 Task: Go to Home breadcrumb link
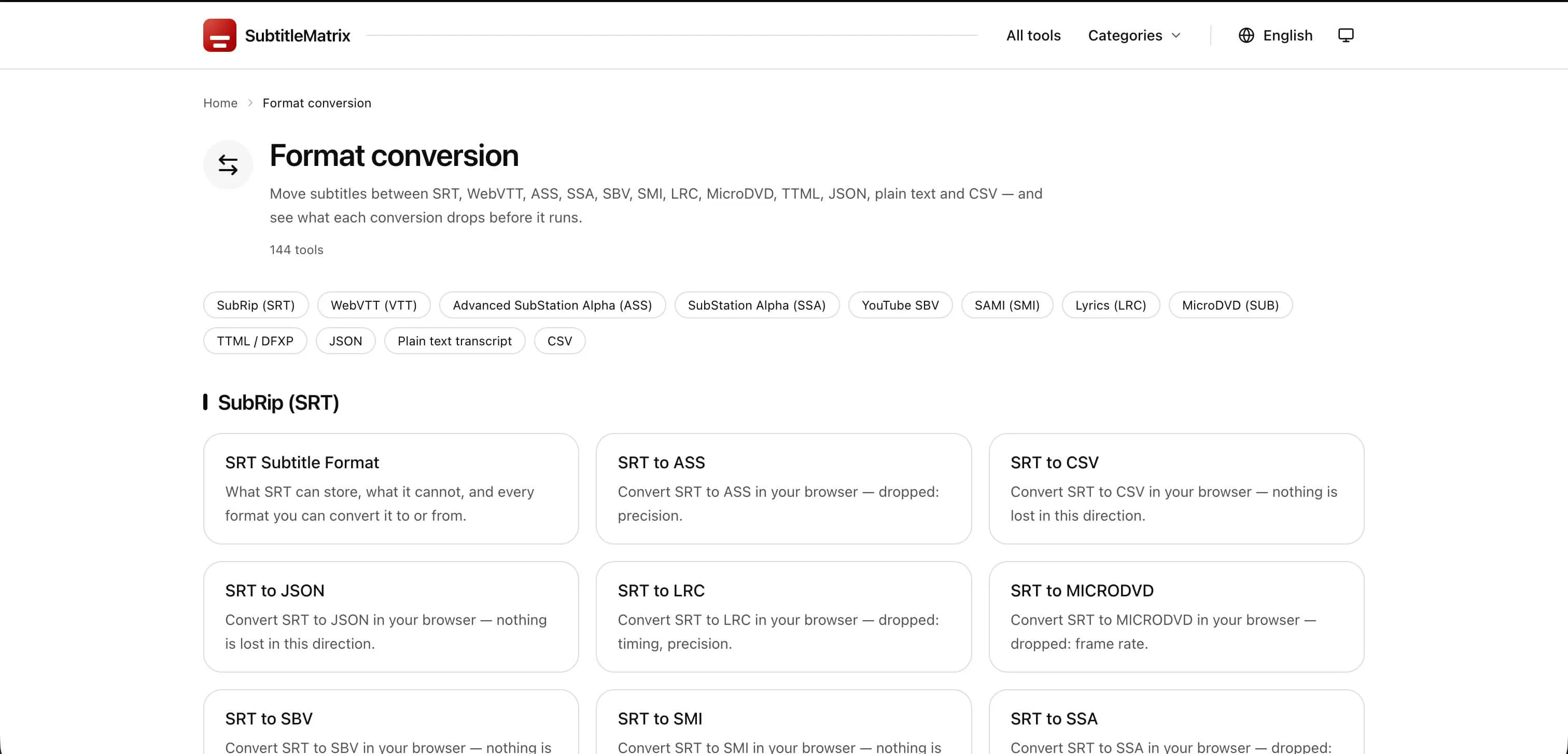[x=220, y=103]
